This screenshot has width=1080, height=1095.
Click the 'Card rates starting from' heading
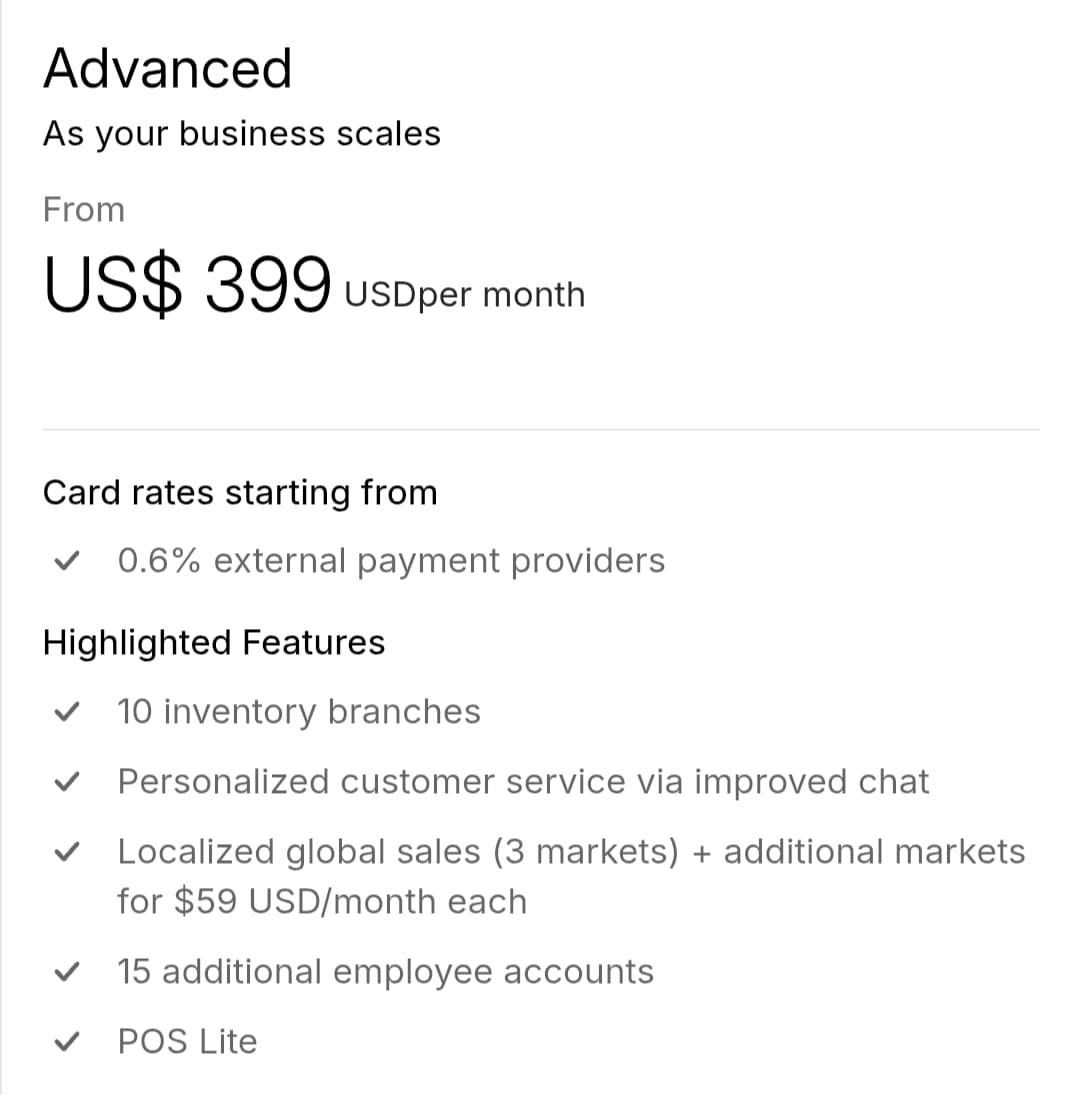240,493
